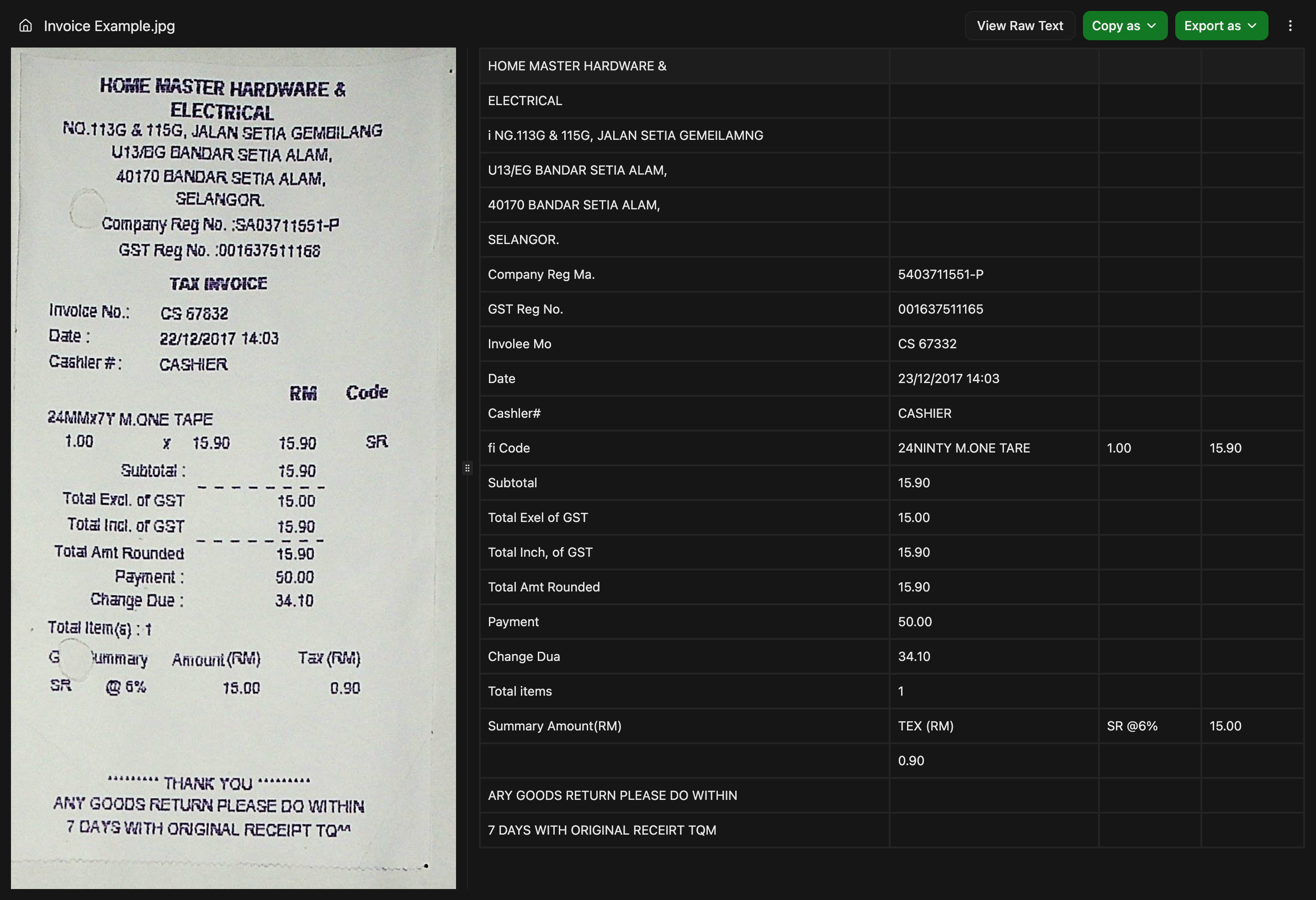Click the panel divider drag handle

(468, 469)
